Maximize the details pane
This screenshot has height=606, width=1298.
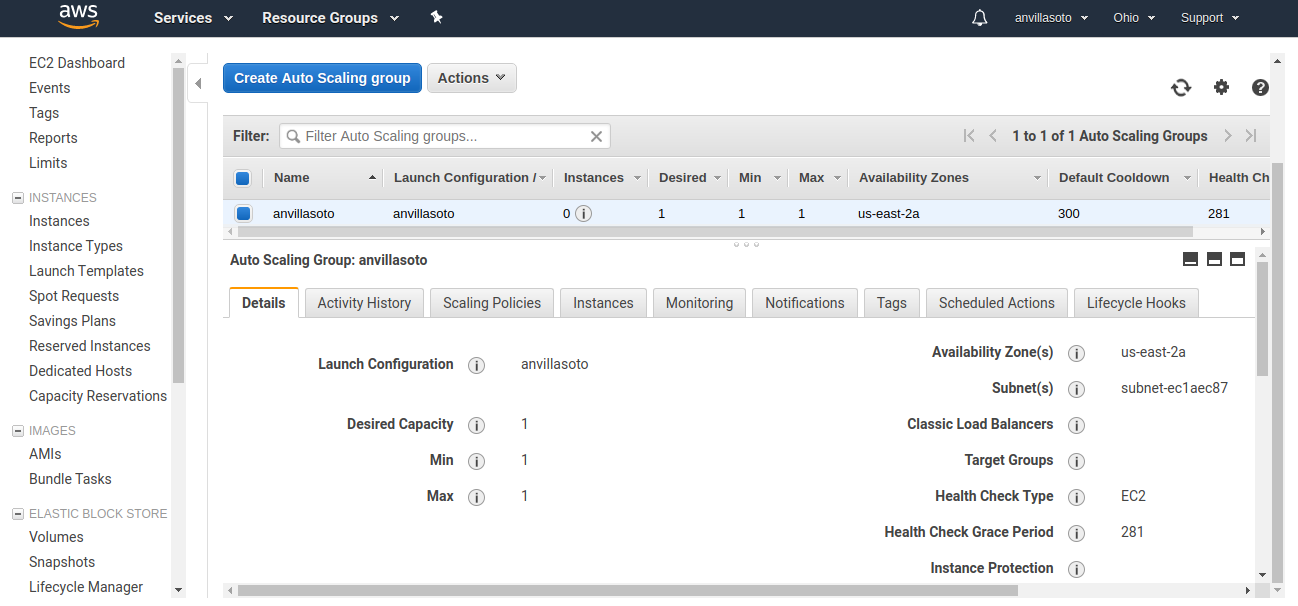click(1237, 259)
